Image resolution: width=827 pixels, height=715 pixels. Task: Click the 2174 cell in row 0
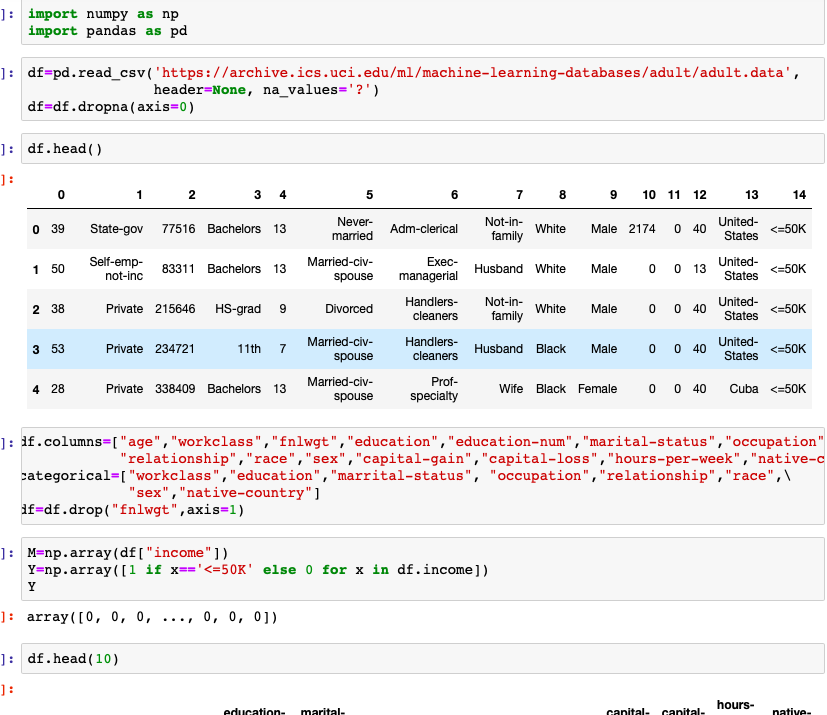coord(642,229)
